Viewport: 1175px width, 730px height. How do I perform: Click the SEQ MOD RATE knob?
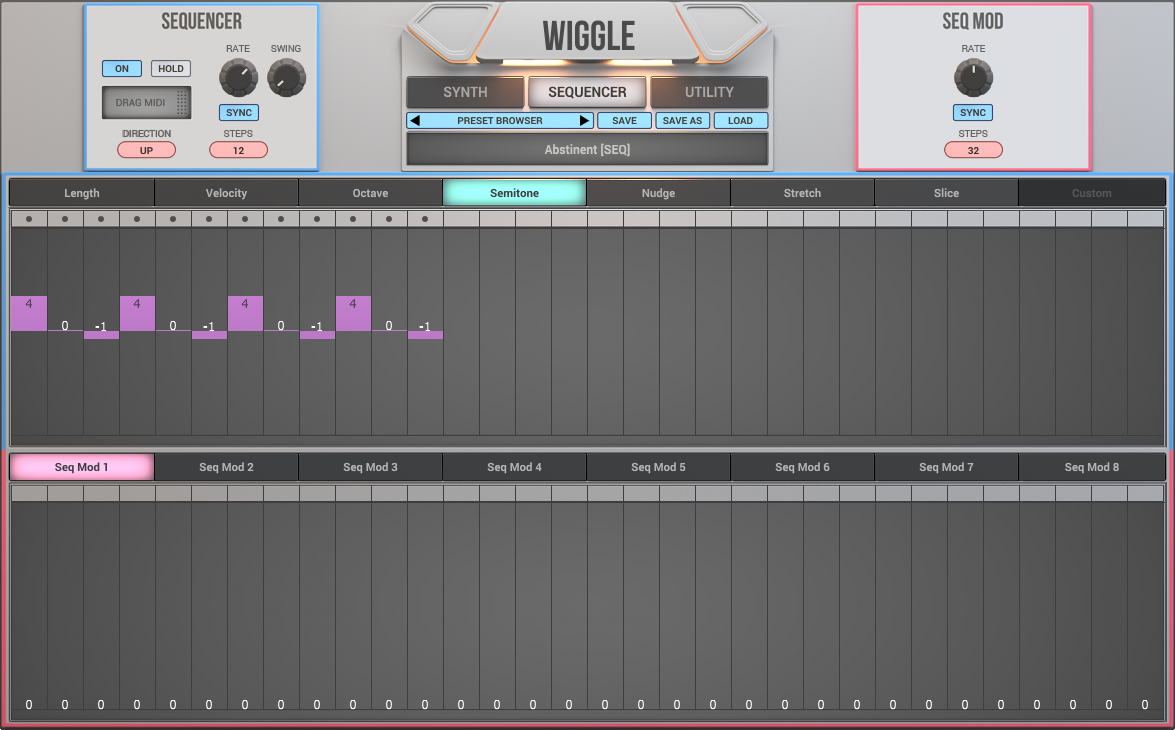pyautogui.click(x=973, y=78)
